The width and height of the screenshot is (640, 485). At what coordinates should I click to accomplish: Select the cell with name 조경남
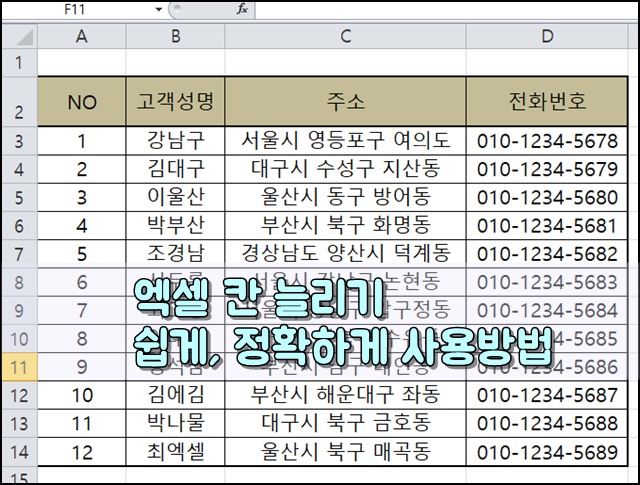point(176,254)
